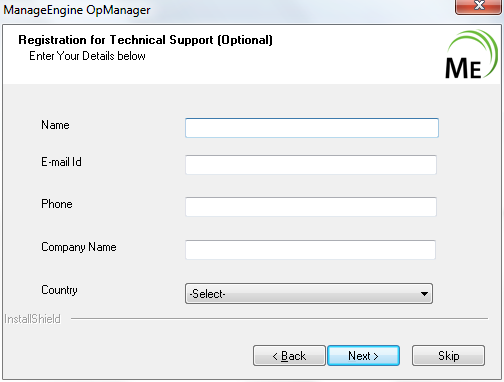Click the 'Enter Your Details below' subtitle
Image resolution: width=504 pixels, height=382 pixels.
(87, 56)
